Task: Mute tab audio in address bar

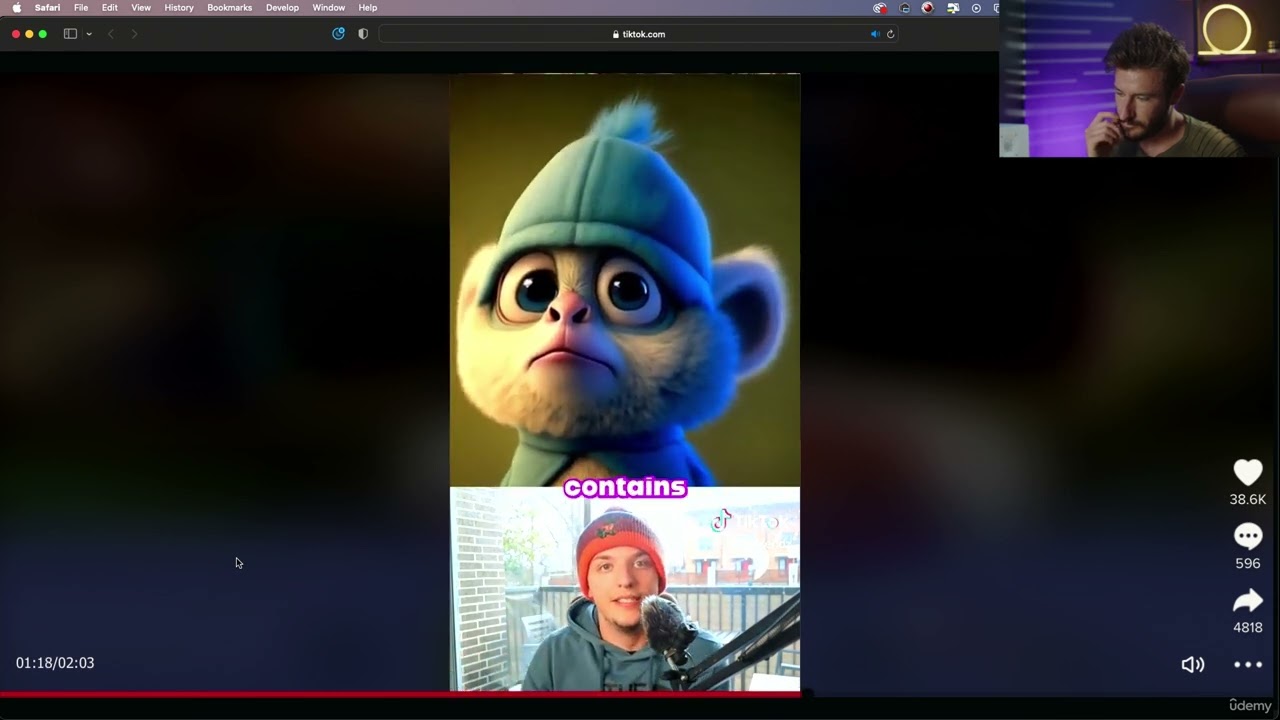Action: point(875,34)
